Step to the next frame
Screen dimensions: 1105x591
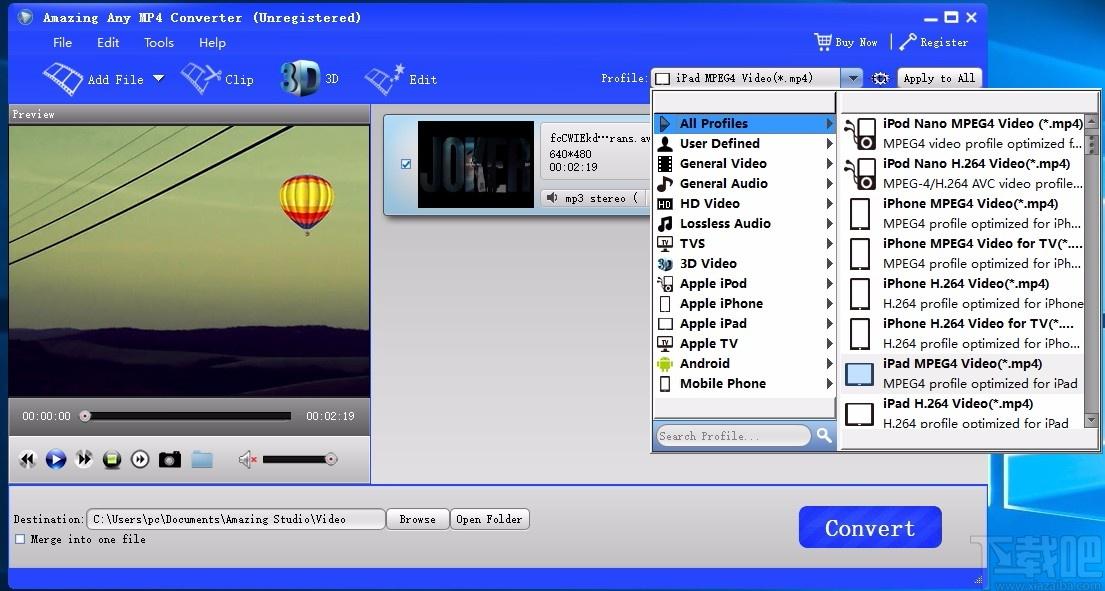pyautogui.click(x=140, y=460)
